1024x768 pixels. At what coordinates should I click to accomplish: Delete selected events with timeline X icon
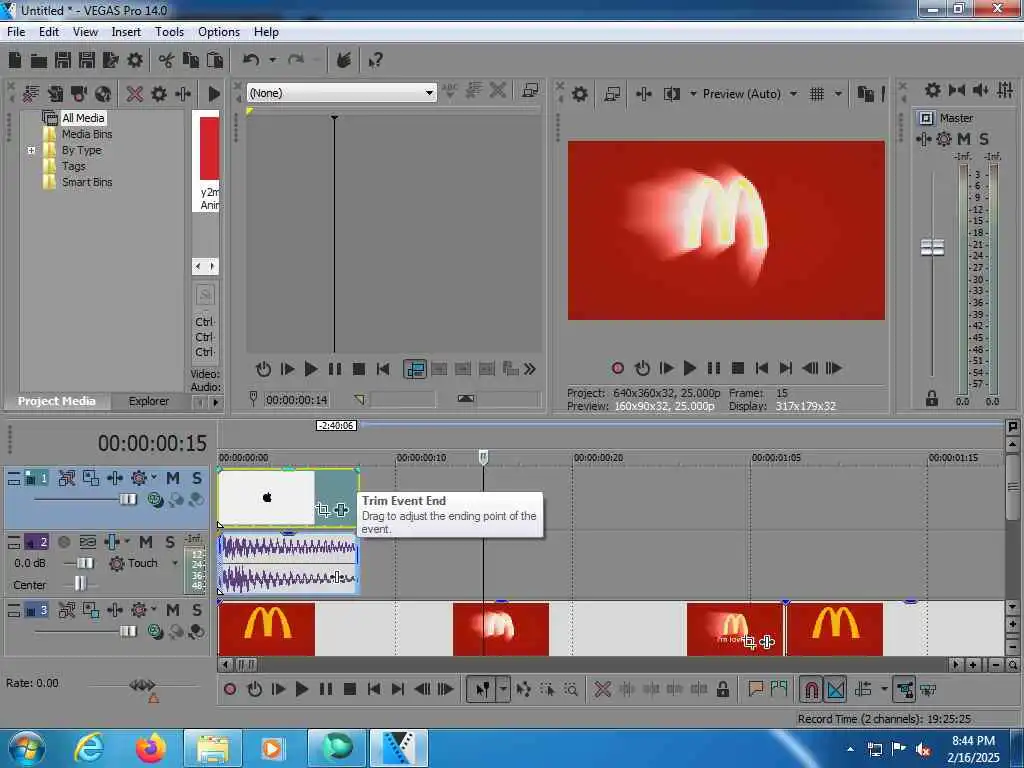[x=602, y=690]
